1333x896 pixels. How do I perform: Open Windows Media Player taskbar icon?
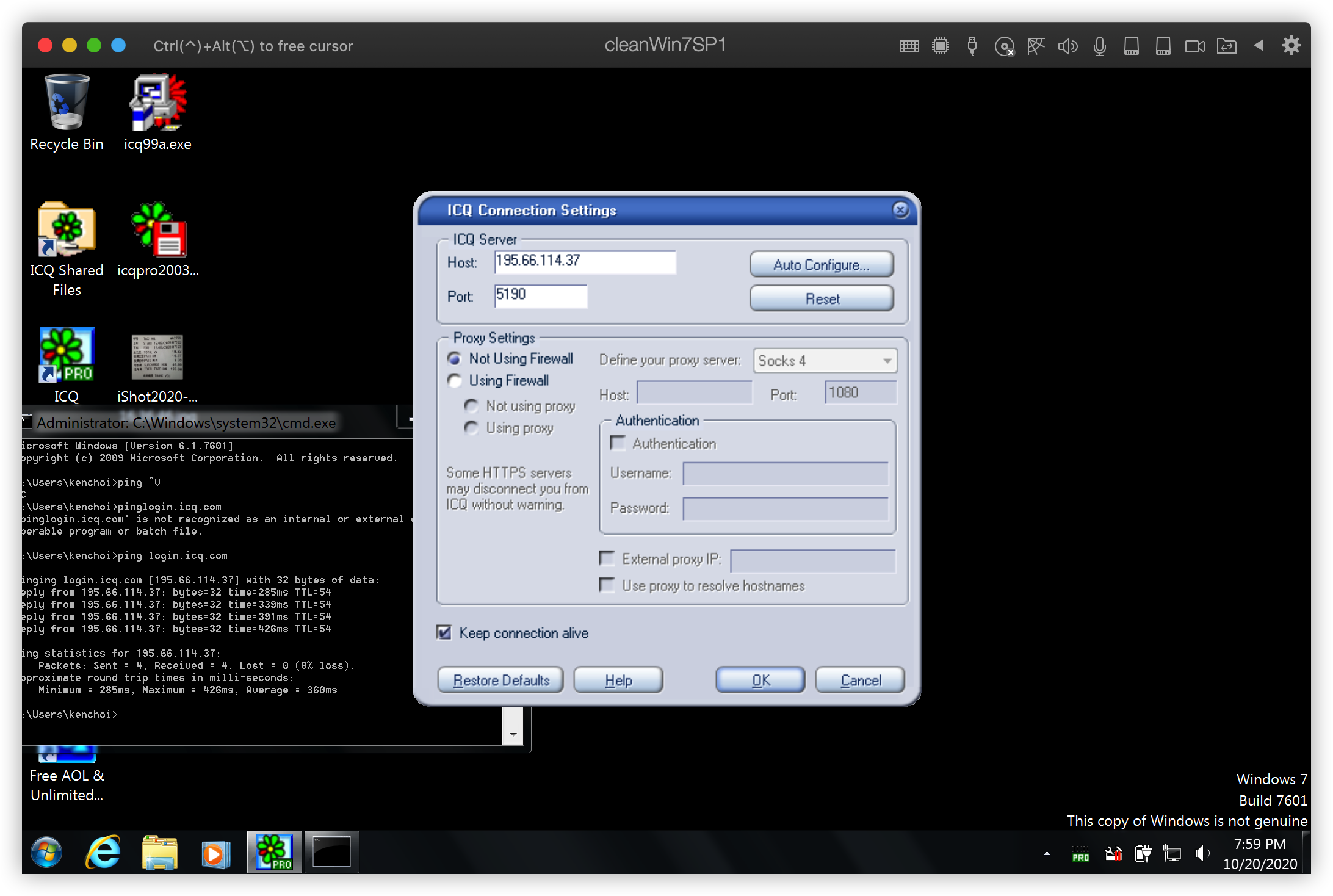tap(216, 852)
